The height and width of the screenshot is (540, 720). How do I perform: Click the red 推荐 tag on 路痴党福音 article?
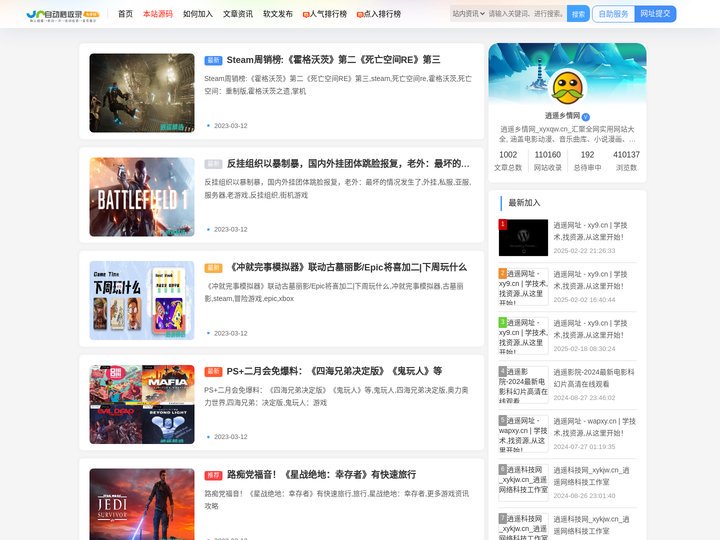point(214,475)
